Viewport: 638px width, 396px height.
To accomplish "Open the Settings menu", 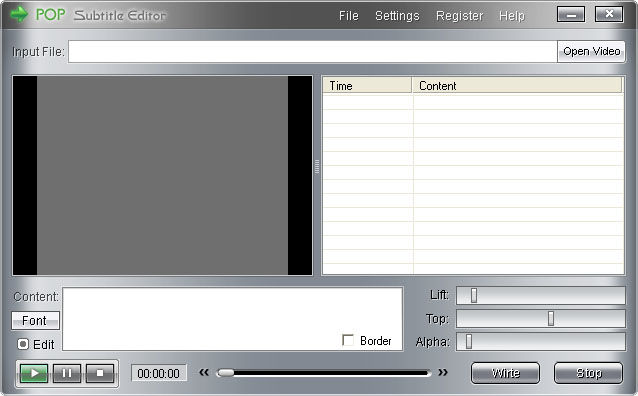I will click(397, 16).
